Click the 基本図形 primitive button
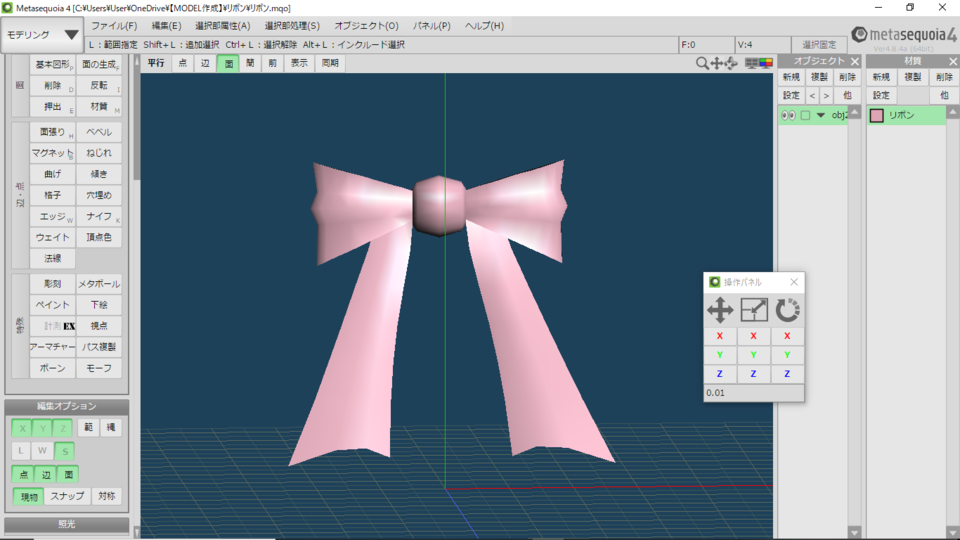The height and width of the screenshot is (540, 960). click(53, 64)
